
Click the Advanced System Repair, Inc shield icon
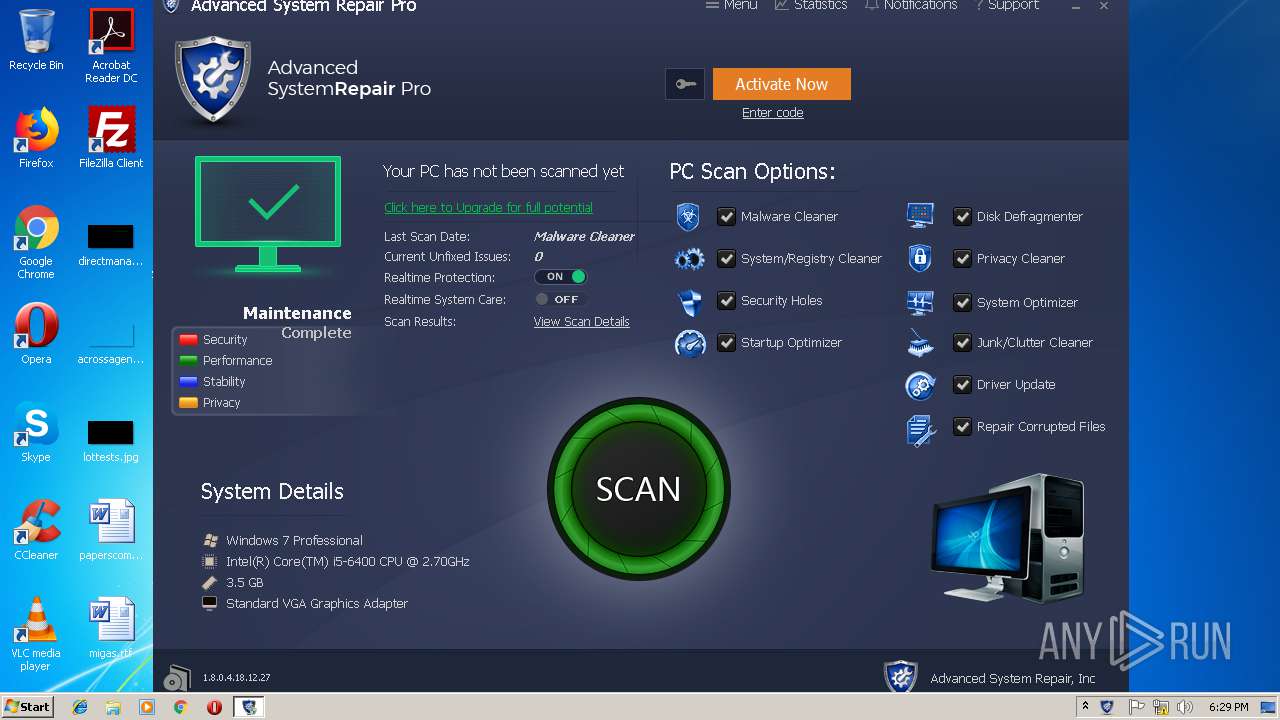(x=901, y=677)
